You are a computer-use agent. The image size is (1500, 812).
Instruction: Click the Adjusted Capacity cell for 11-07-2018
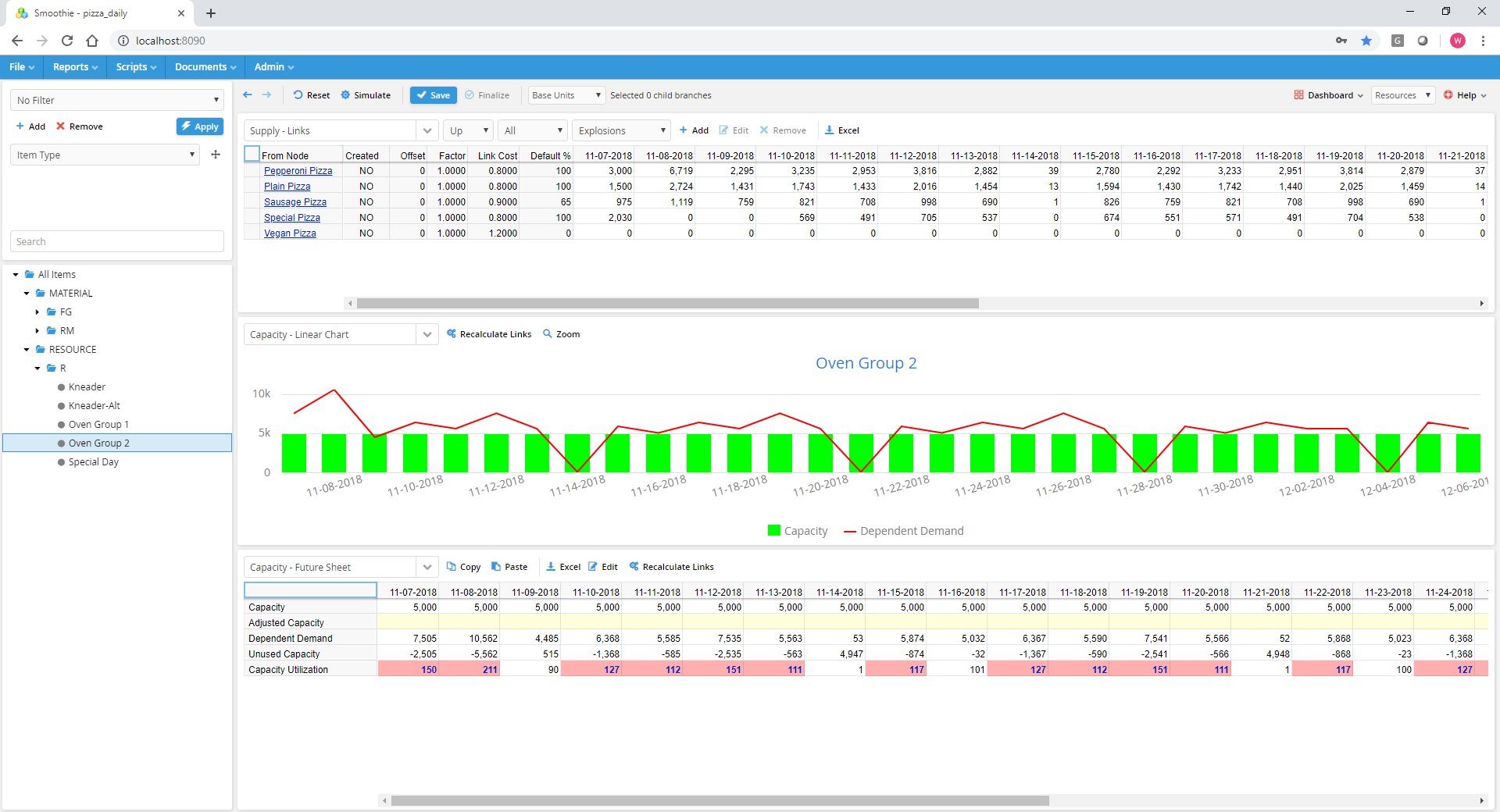408,623
